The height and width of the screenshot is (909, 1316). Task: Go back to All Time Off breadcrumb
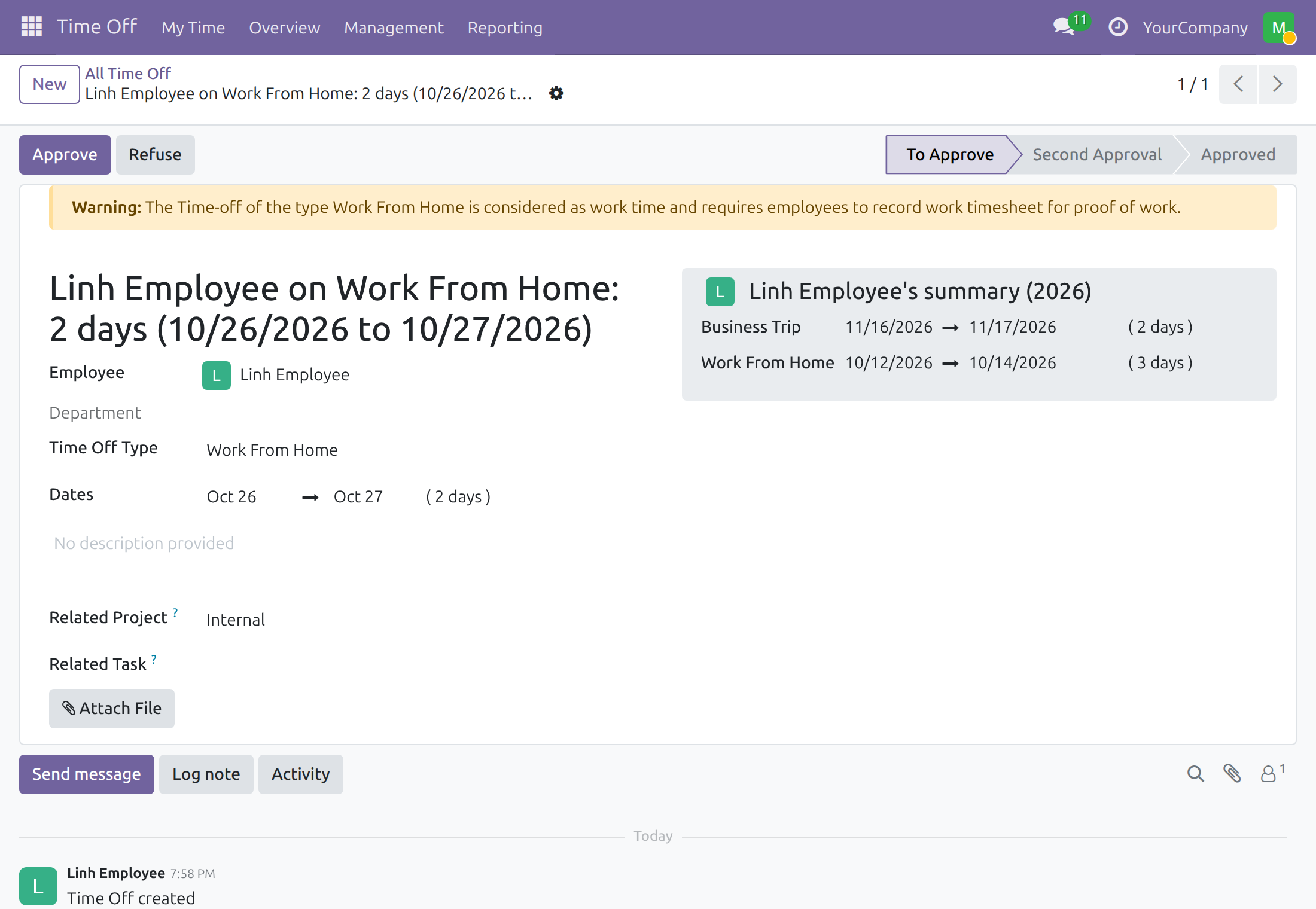pos(128,73)
